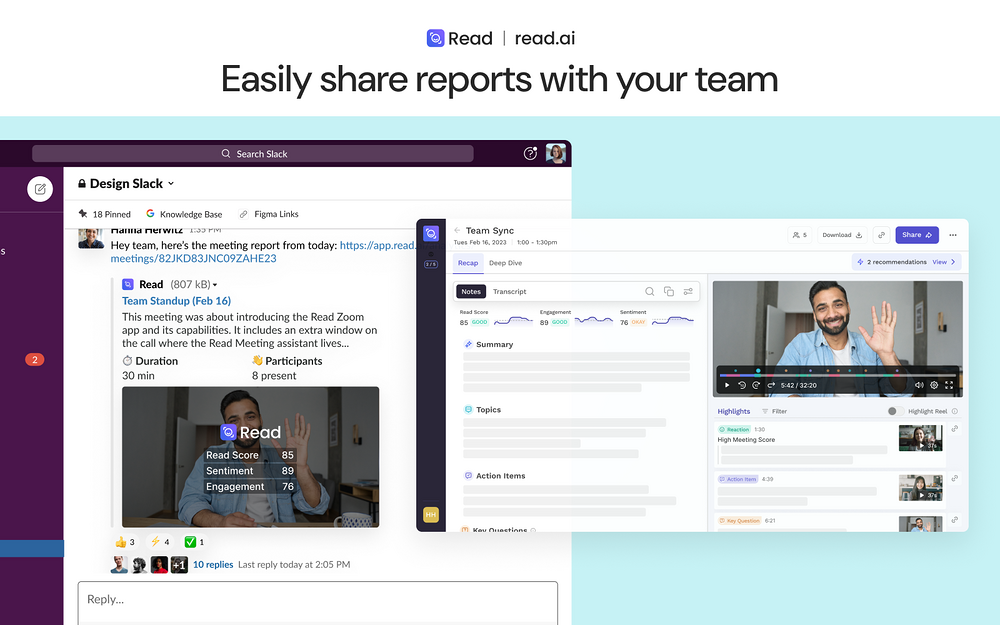Click Topics section heading
This screenshot has width=1000, height=625.
(x=489, y=409)
